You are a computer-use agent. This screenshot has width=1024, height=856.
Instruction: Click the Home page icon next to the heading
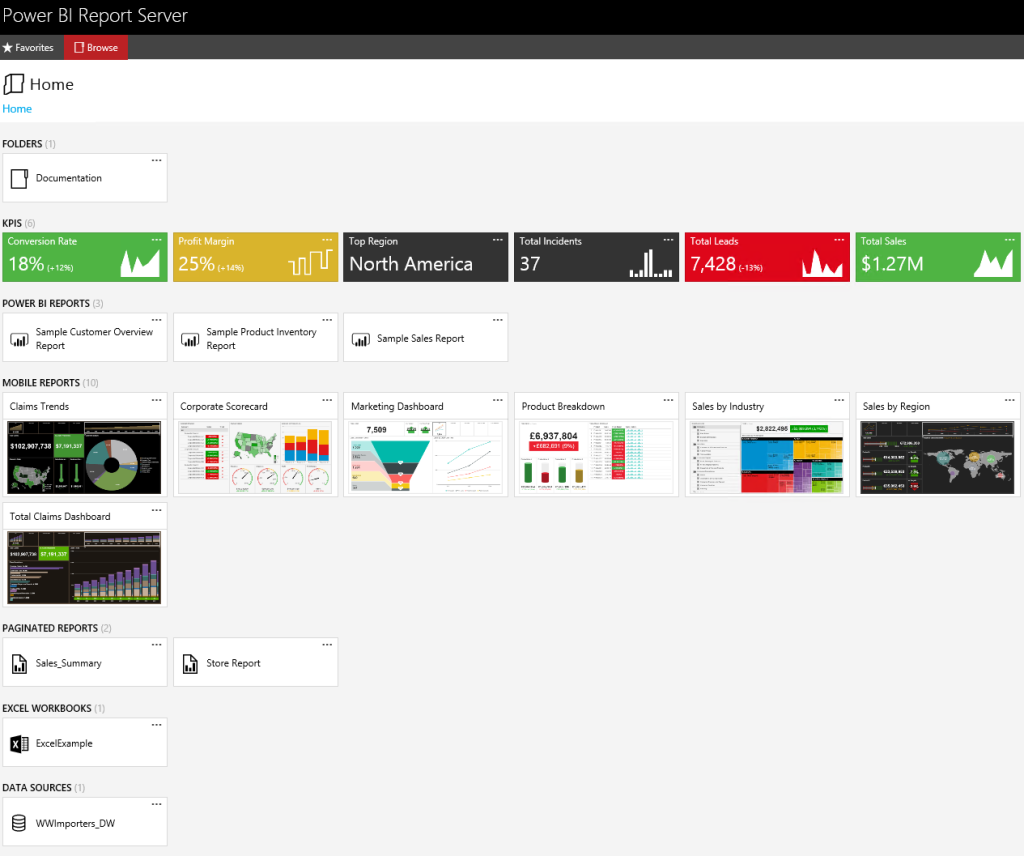13,84
